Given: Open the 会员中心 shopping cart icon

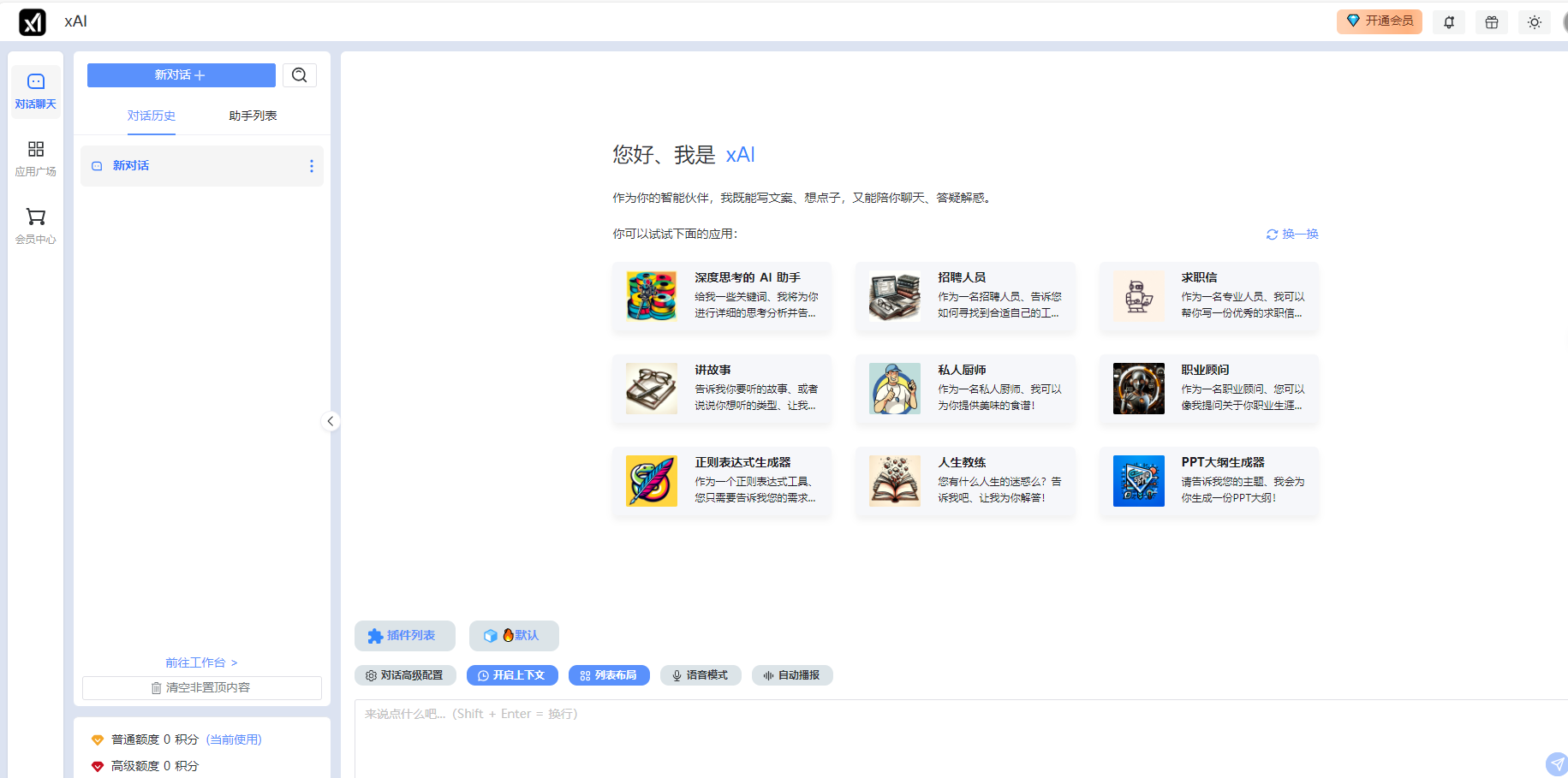Looking at the screenshot, I should (35, 225).
